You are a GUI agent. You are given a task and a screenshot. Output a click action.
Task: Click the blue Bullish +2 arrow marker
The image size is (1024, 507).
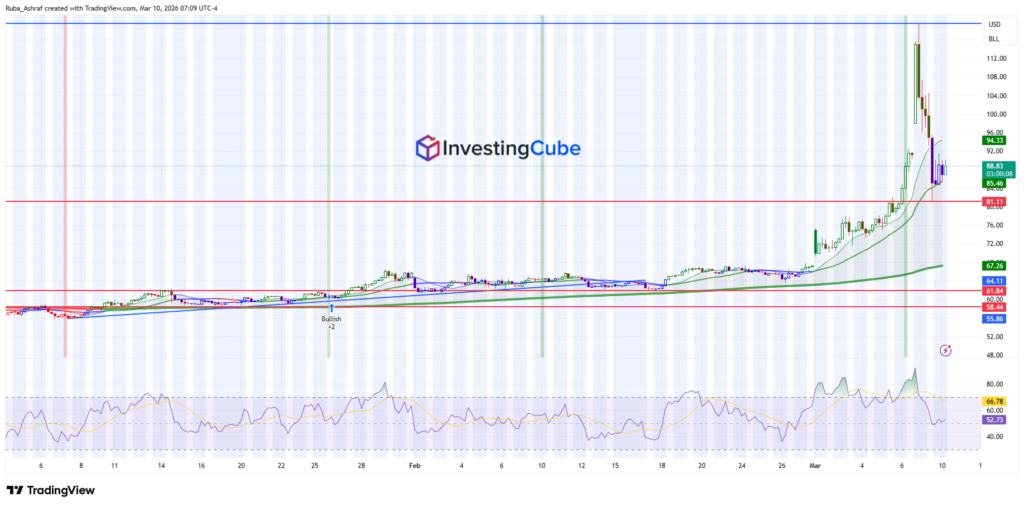pyautogui.click(x=331, y=307)
